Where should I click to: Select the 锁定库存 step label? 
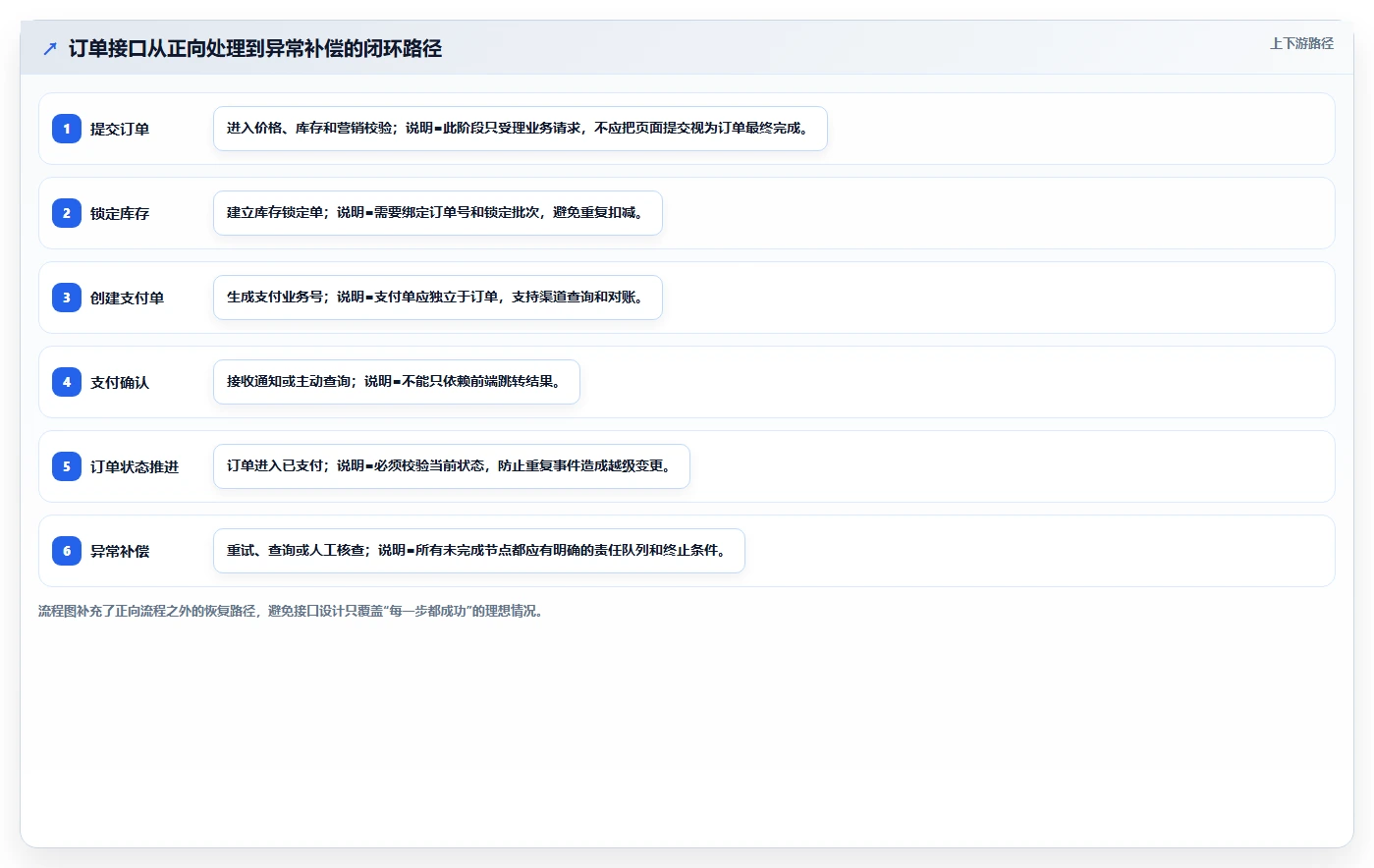(120, 213)
